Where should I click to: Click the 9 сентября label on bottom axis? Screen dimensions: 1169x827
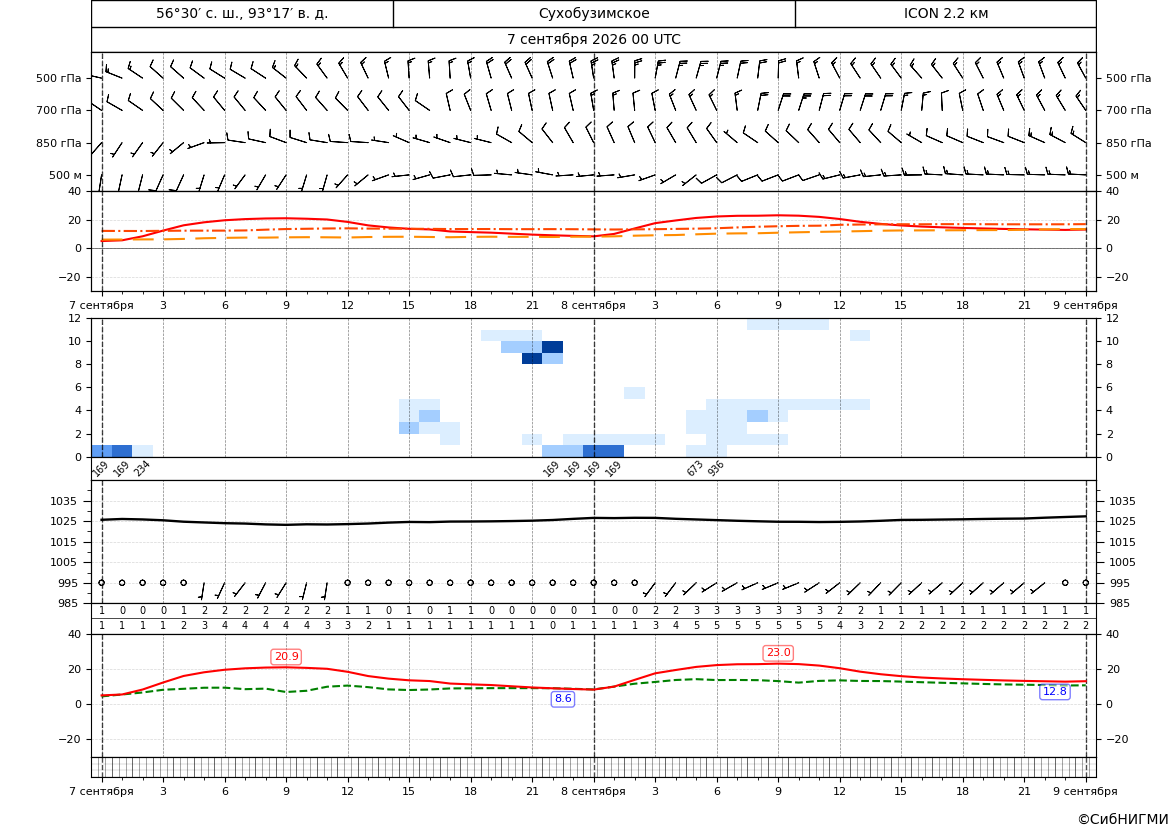1085,791
